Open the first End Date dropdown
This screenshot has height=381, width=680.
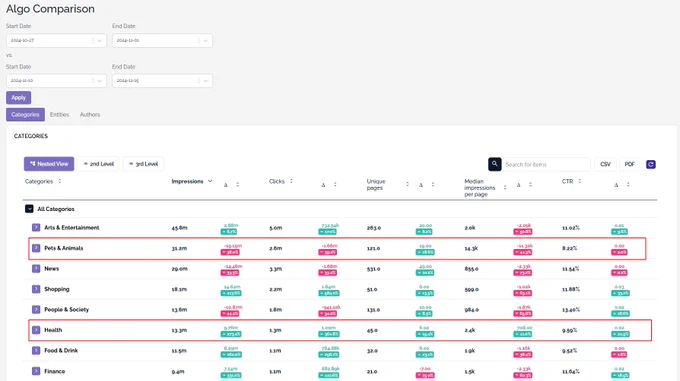click(x=162, y=40)
